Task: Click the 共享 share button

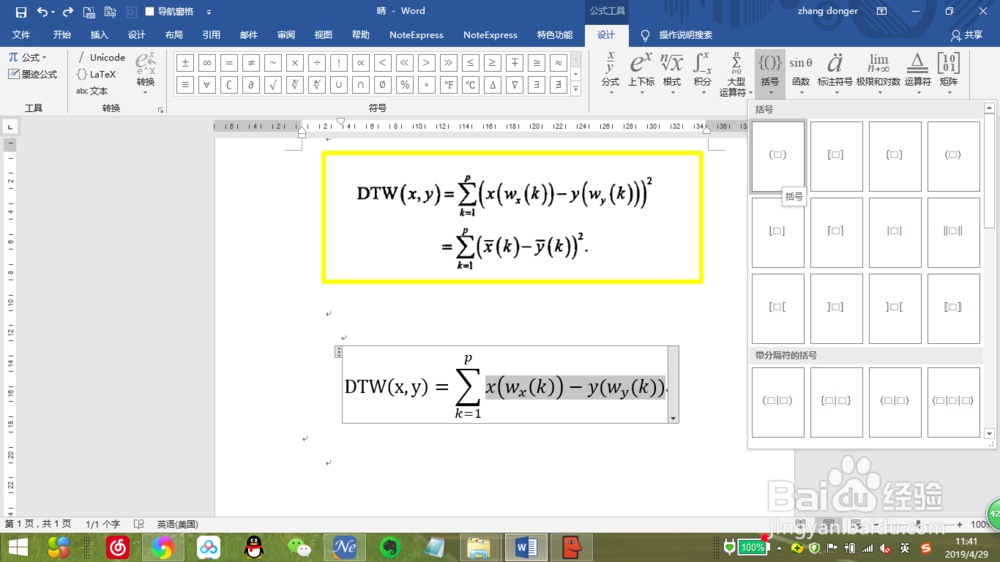Action: [x=966, y=35]
